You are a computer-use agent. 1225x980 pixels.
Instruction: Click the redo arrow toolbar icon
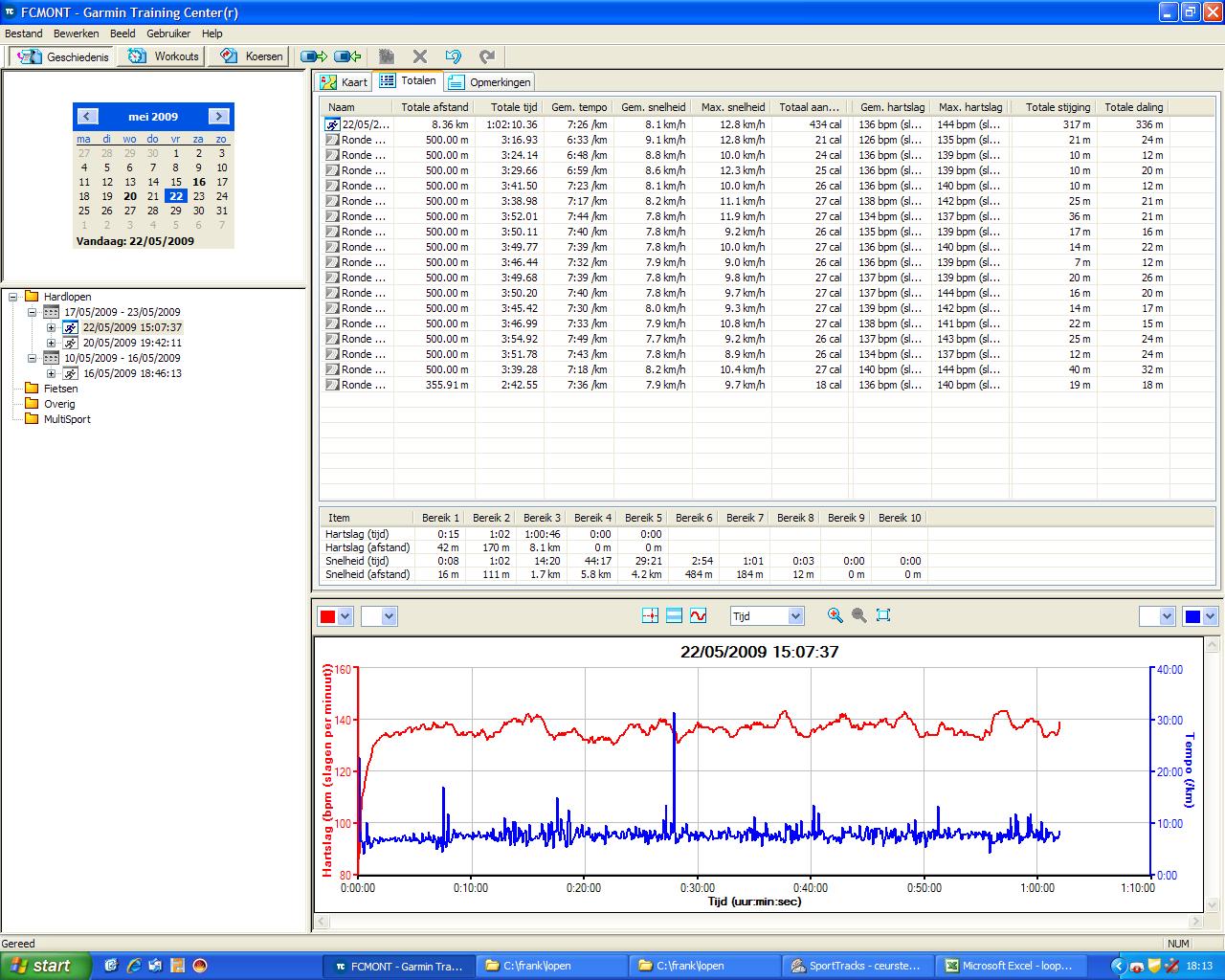pos(487,56)
